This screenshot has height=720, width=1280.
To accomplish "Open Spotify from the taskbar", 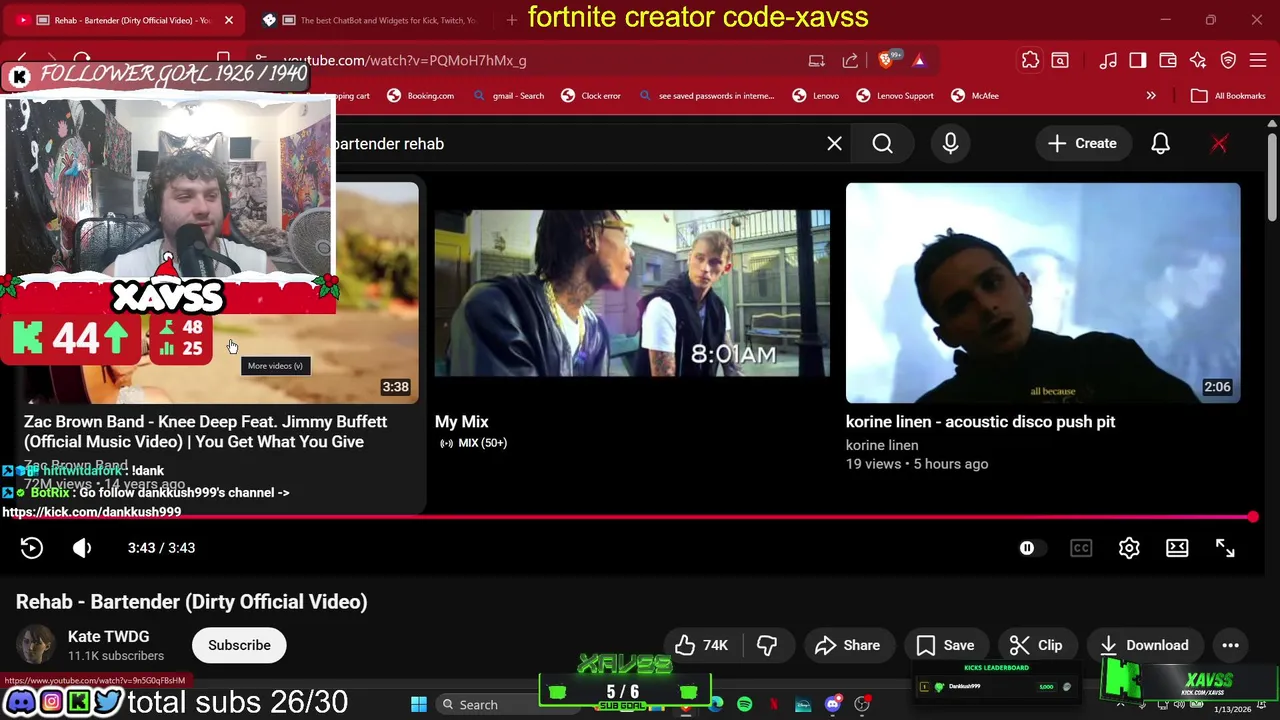I will 745,705.
